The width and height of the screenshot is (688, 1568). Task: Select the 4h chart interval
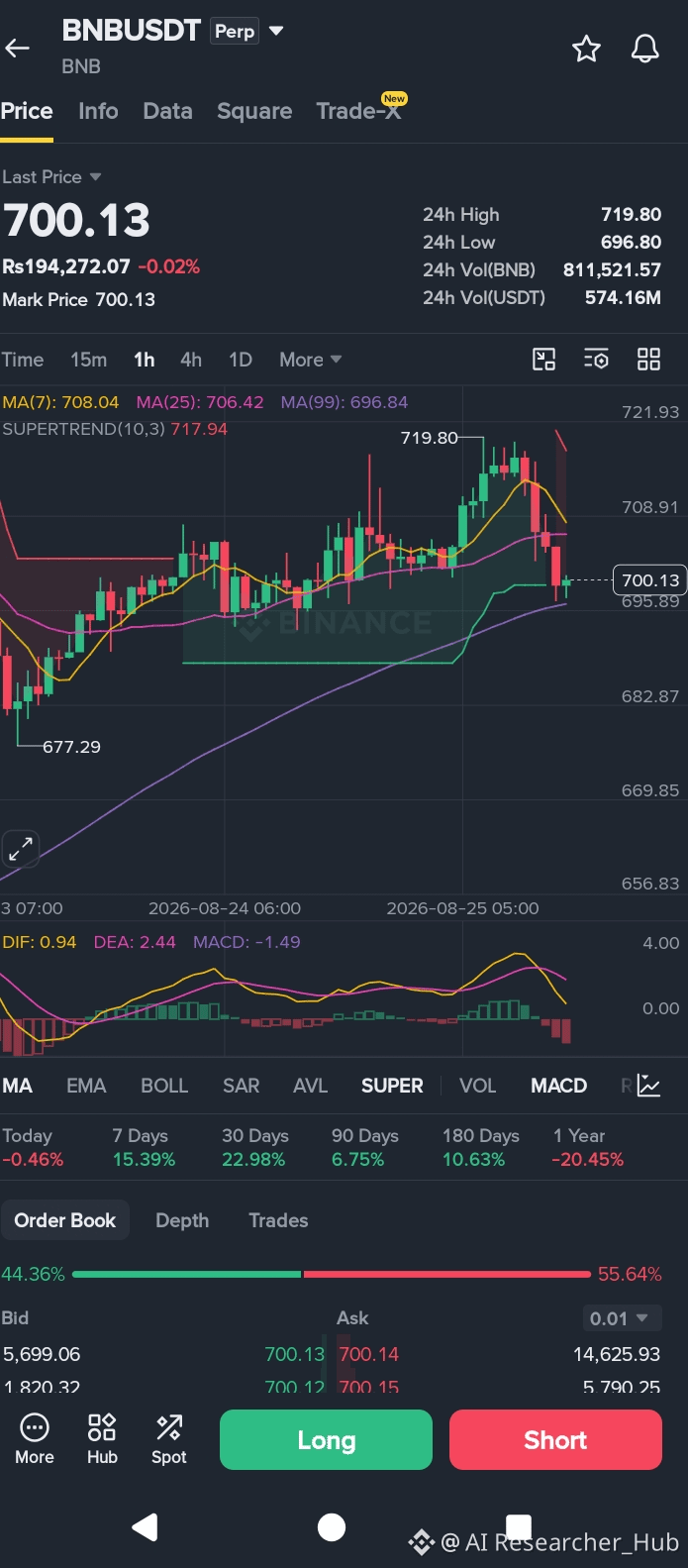191,360
